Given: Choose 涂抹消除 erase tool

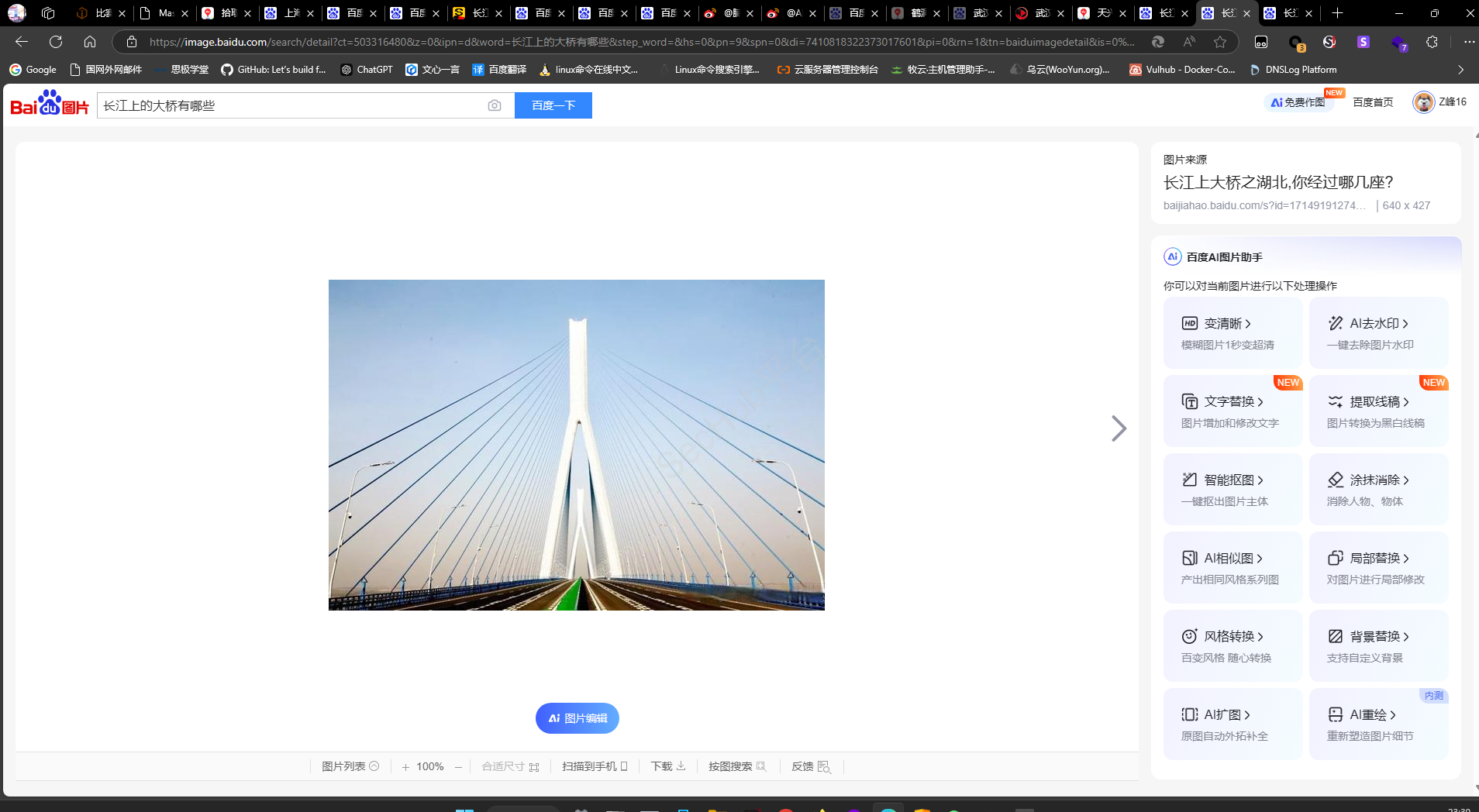Looking at the screenshot, I should tap(1378, 489).
